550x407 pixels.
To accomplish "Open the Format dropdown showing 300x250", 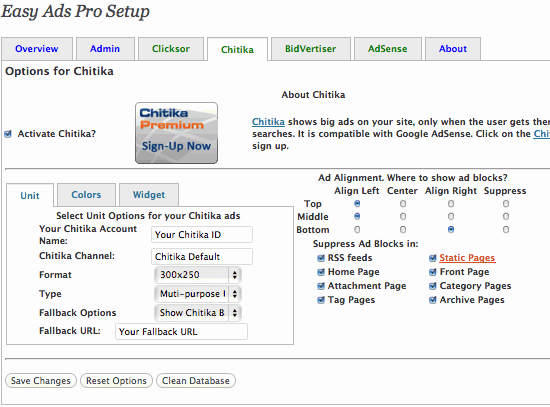I will 198,275.
